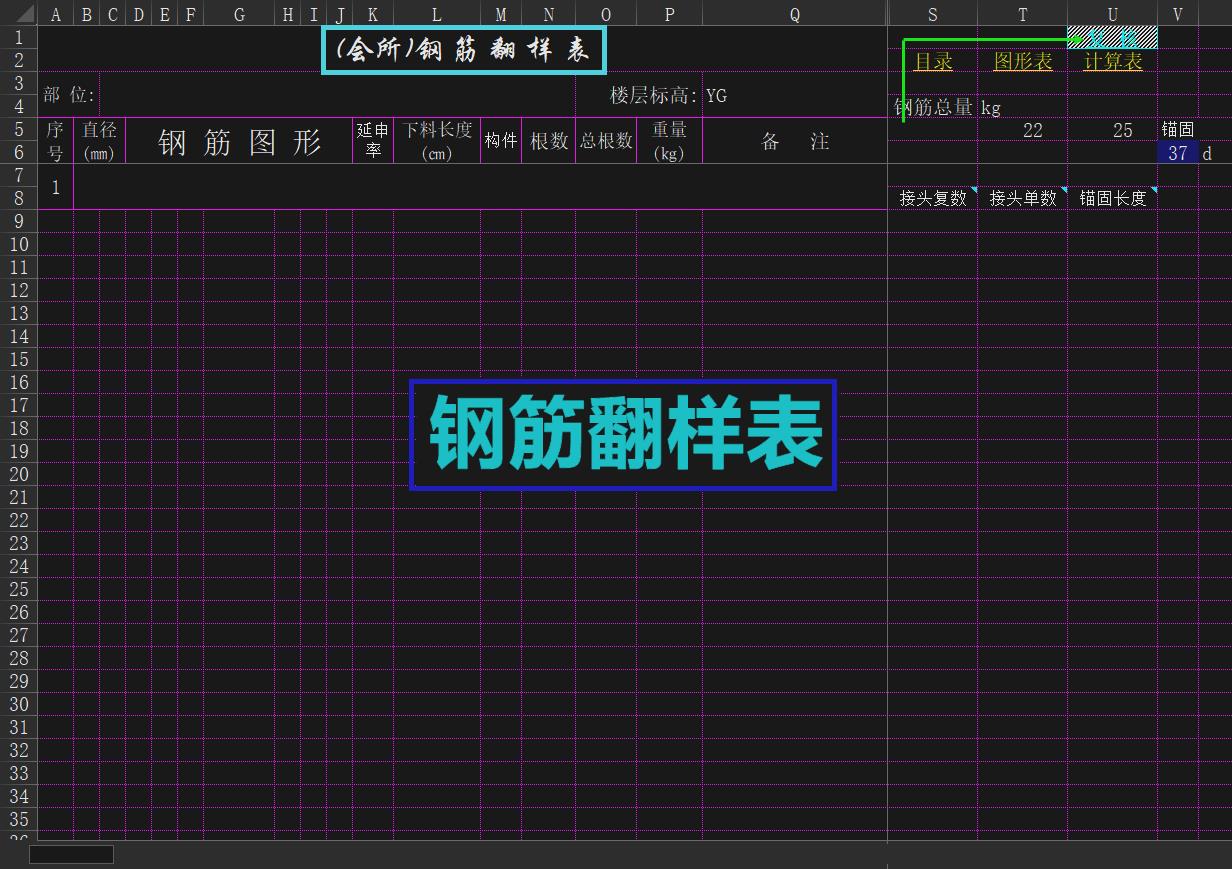Click the 下料长度(cm) column heading

pyautogui.click(x=437, y=142)
